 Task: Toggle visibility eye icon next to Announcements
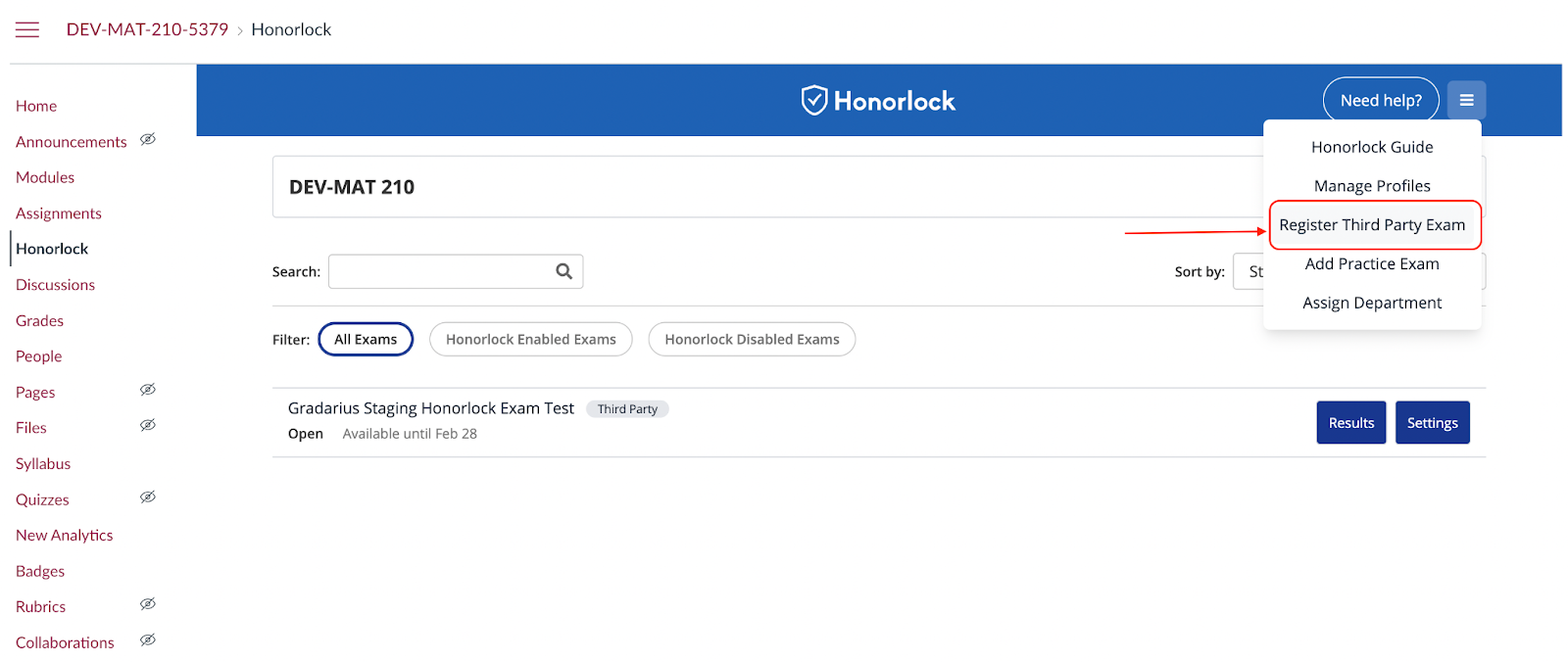(148, 140)
